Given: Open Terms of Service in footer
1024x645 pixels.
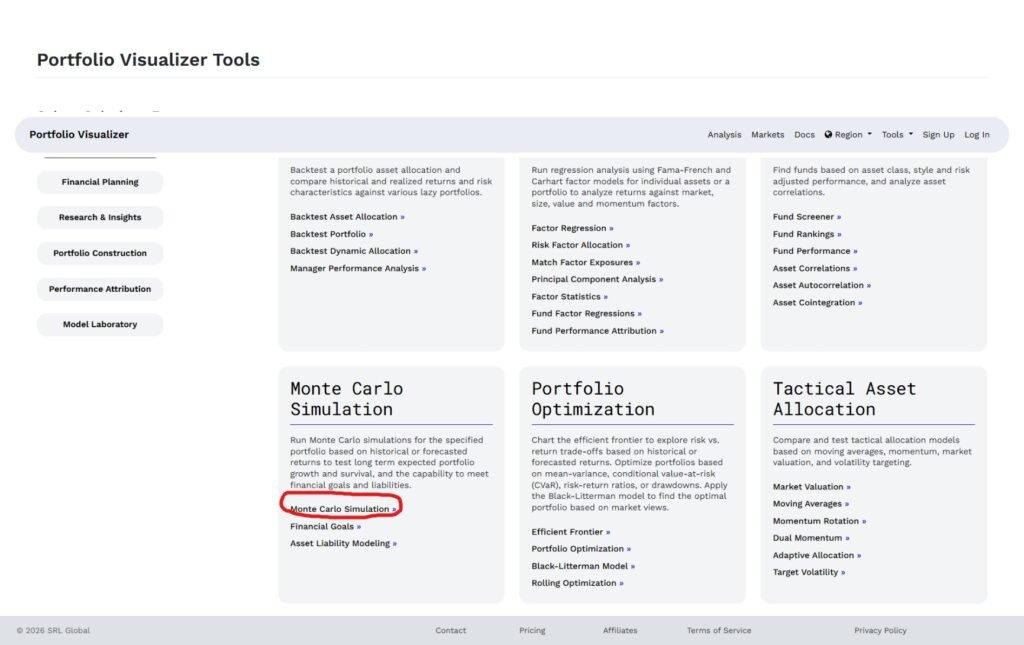Looking at the screenshot, I should (x=719, y=631).
